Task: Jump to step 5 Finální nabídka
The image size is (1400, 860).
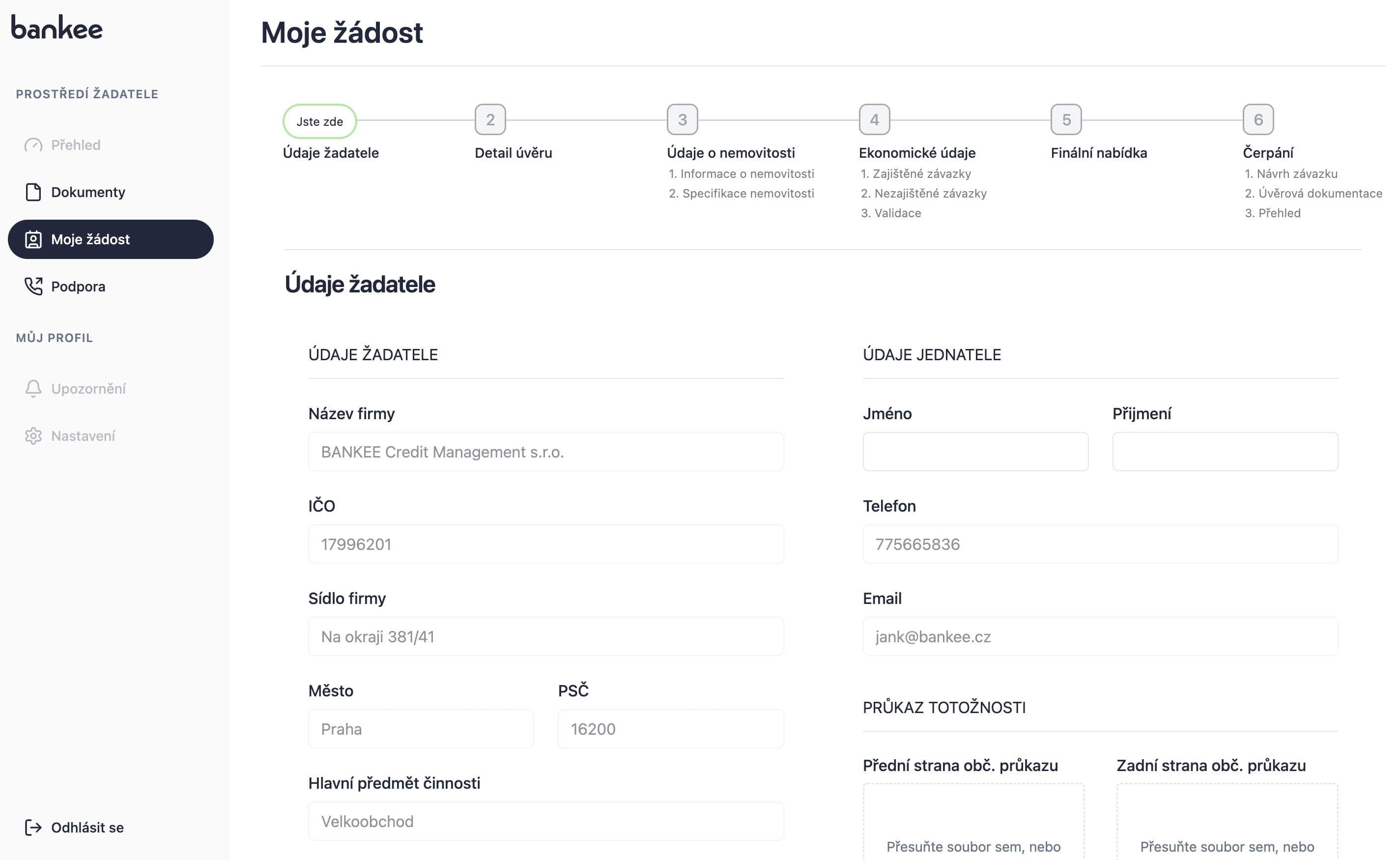Action: (x=1066, y=119)
